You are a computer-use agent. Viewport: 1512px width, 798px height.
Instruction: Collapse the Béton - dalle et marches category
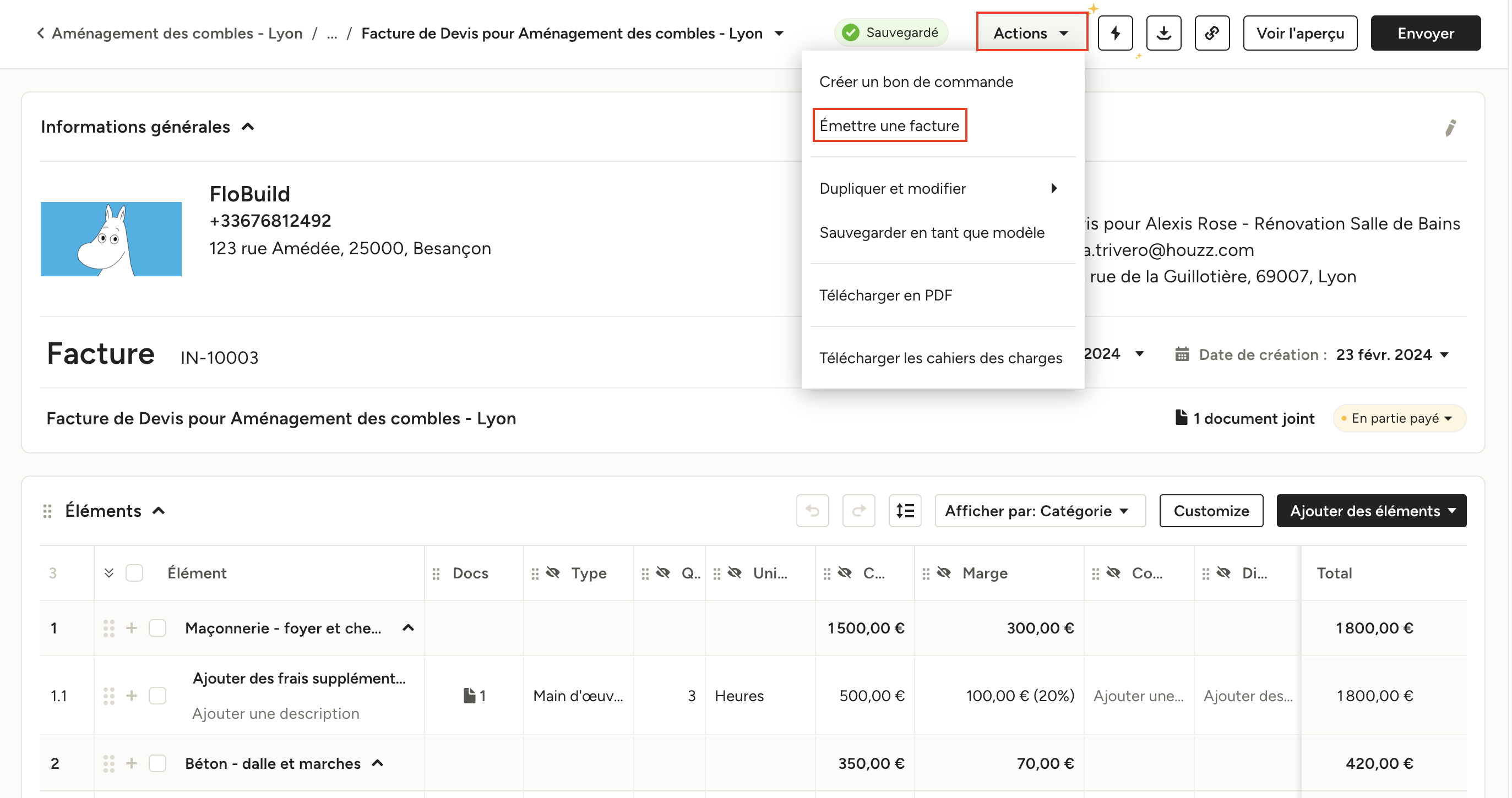tap(378, 763)
